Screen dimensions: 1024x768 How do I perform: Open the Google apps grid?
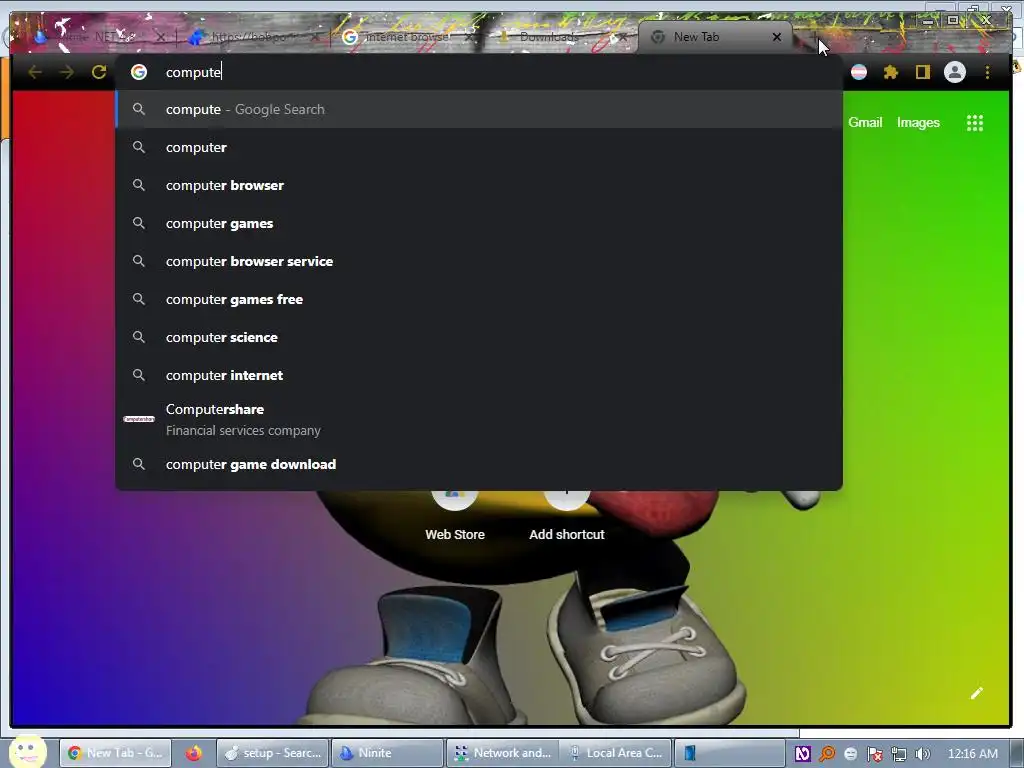pyautogui.click(x=974, y=123)
